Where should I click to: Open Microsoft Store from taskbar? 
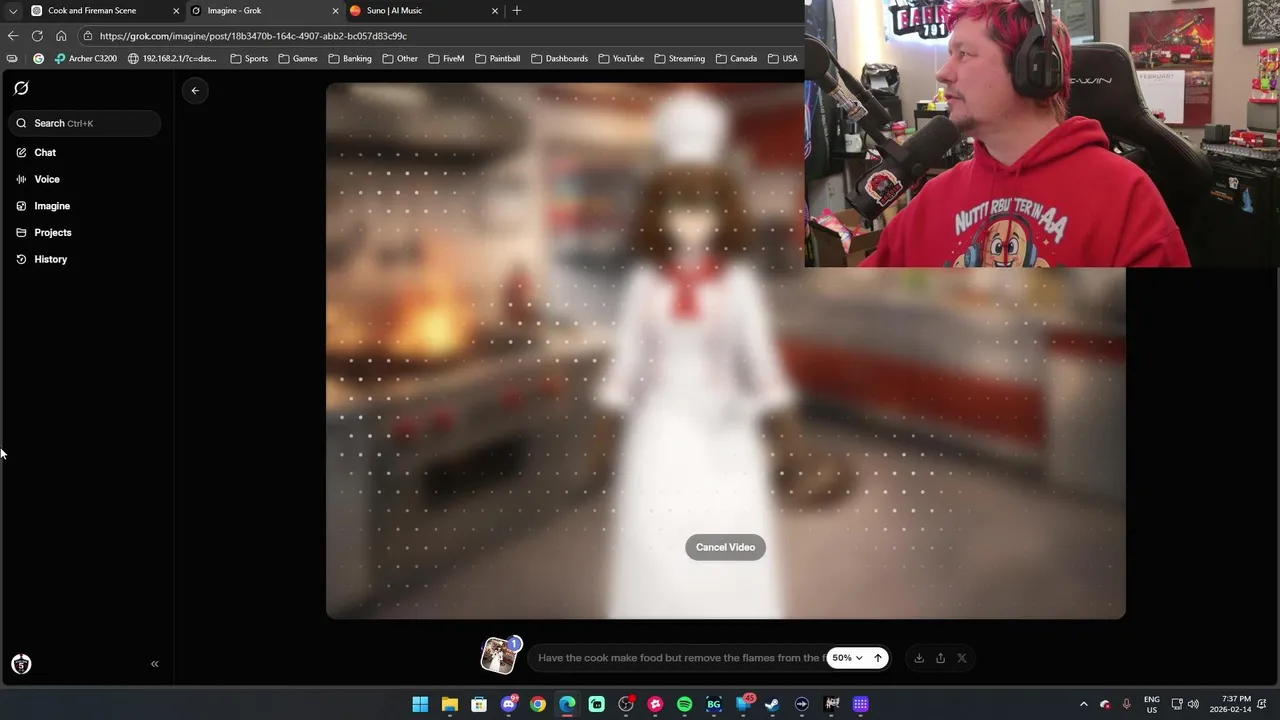point(479,704)
